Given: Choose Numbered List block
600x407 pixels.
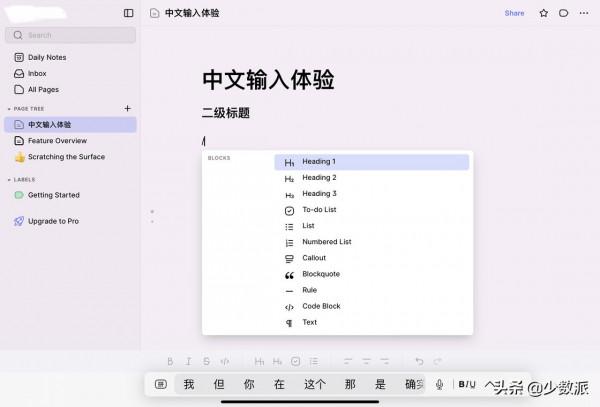Looking at the screenshot, I should pyautogui.click(x=372, y=242).
